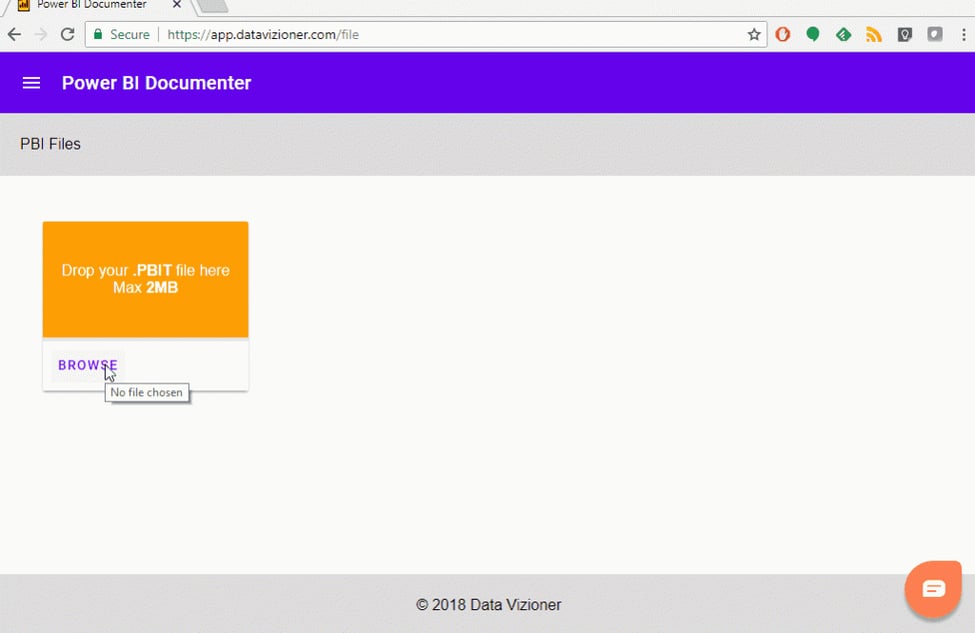The height and width of the screenshot is (633, 975).
Task: Click the PBI Files heading
Action: point(49,144)
